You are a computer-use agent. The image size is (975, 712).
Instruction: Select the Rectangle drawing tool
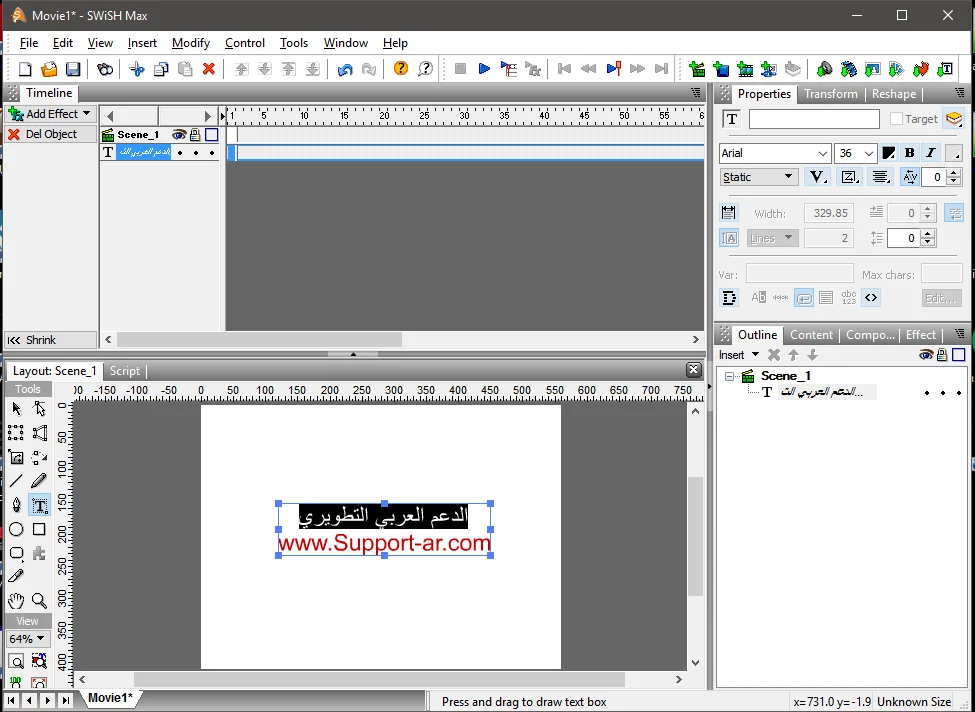(39, 529)
